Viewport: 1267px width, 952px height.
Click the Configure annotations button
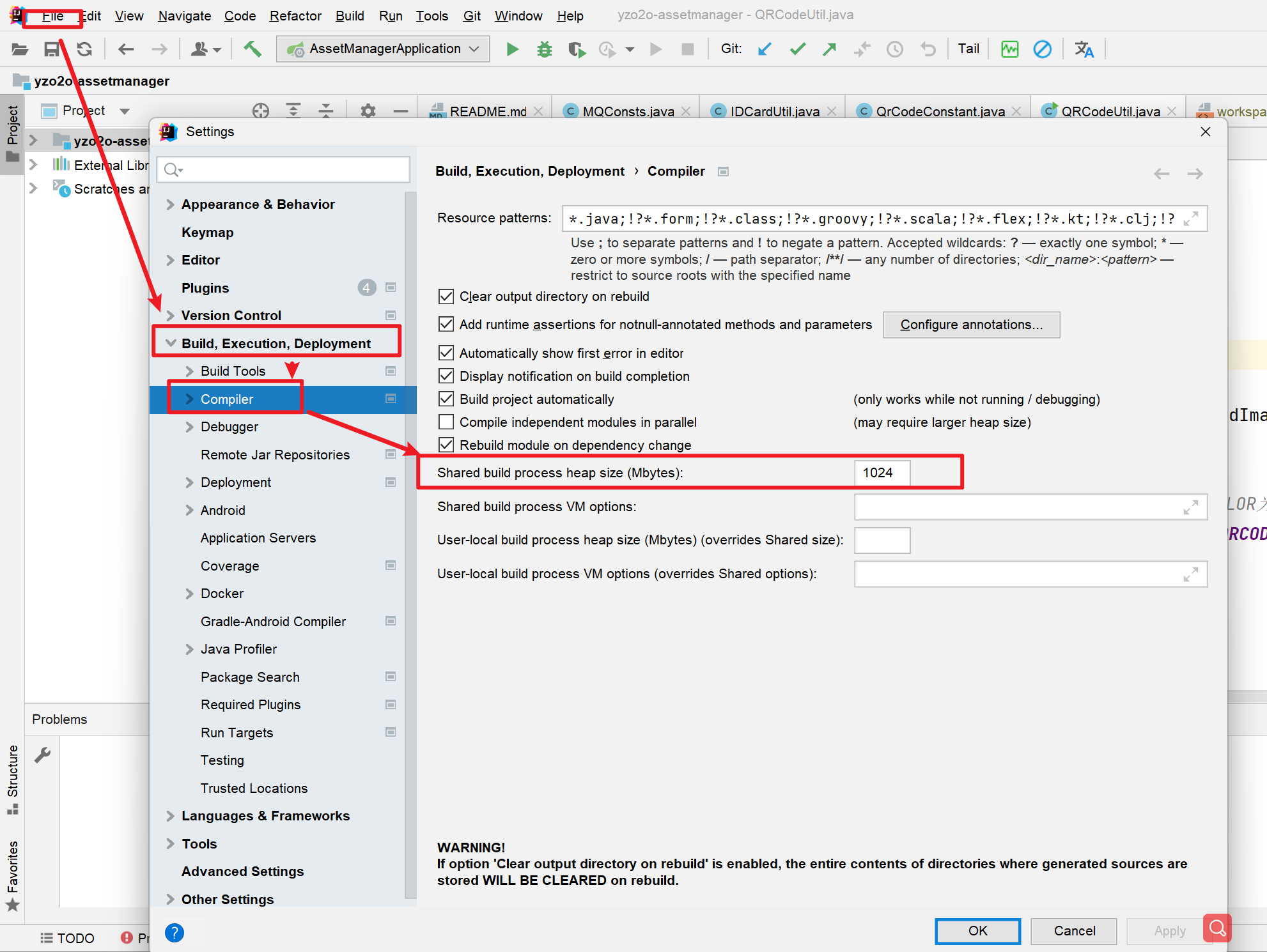point(970,325)
